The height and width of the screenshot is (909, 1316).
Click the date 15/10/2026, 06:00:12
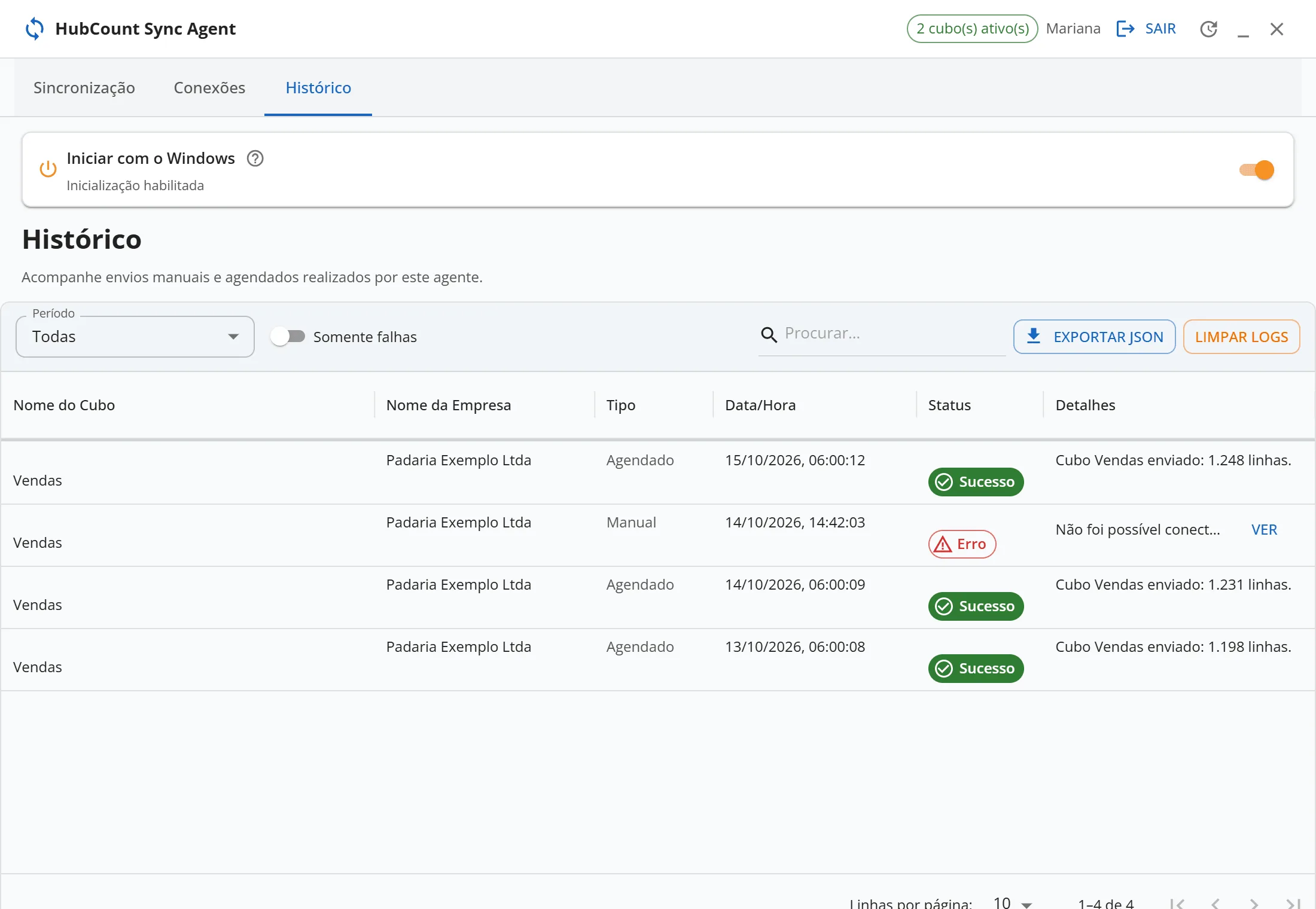point(795,460)
